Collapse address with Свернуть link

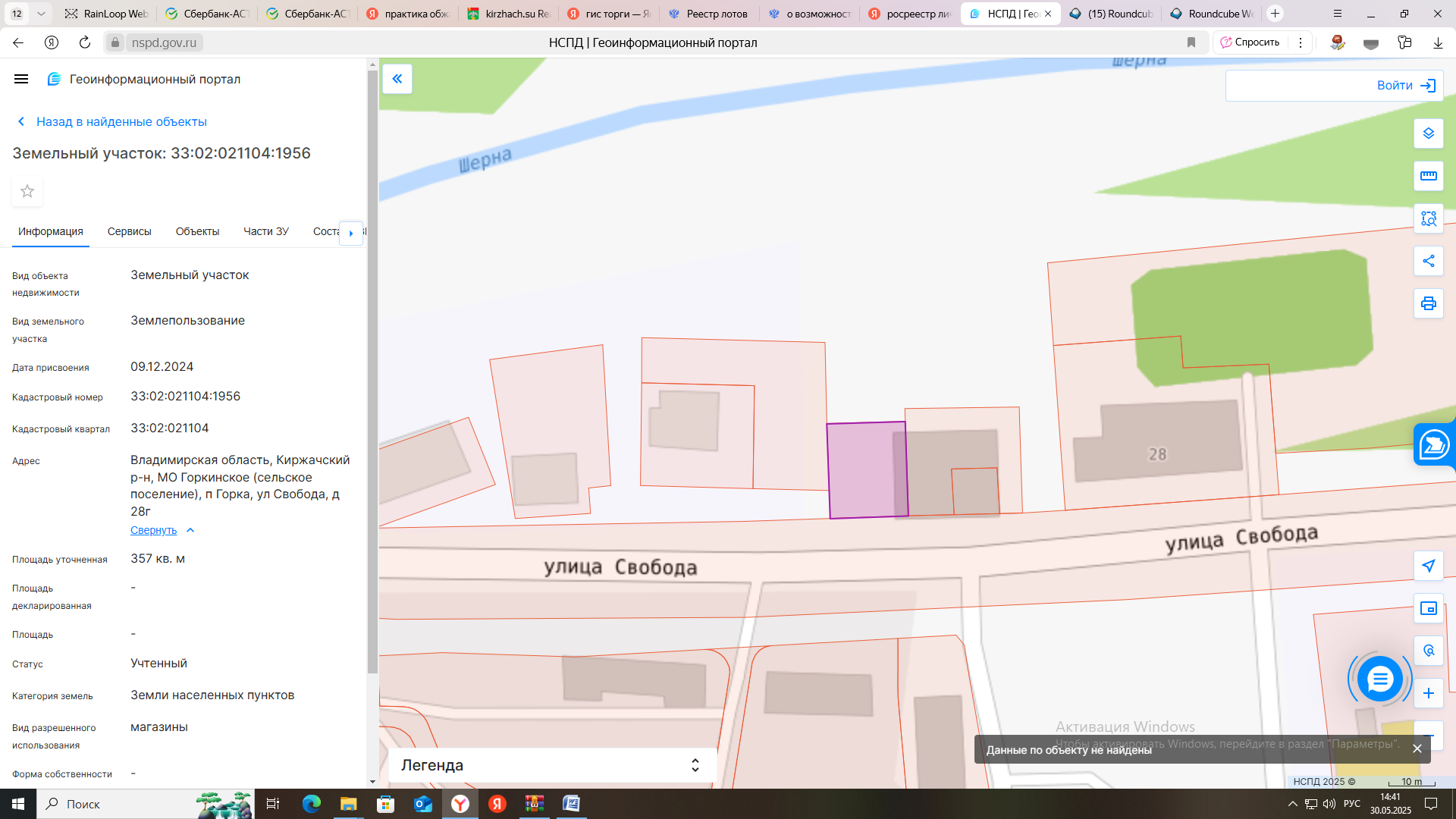coord(154,530)
